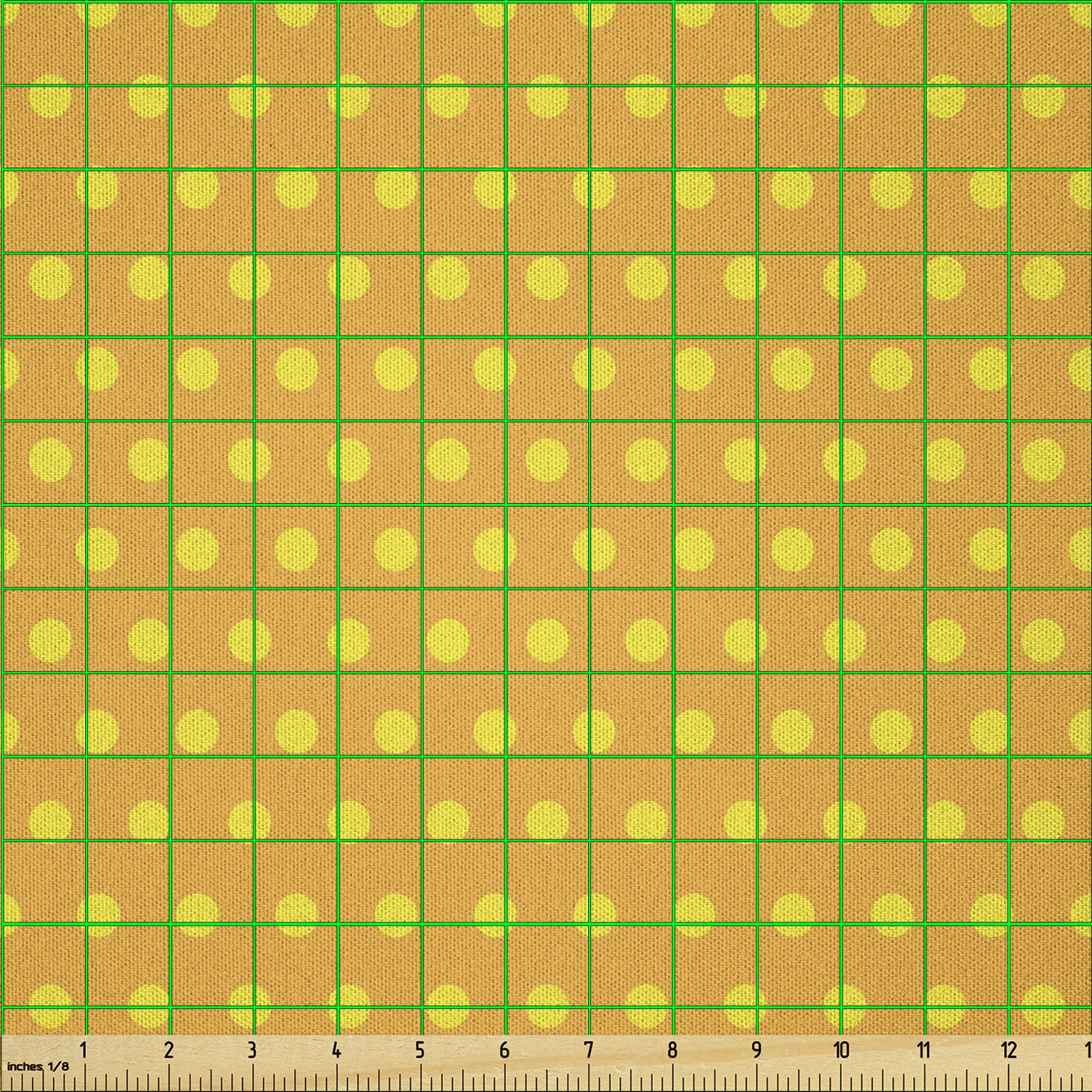This screenshot has height=1092, width=1092.
Task: Click the number 2 on the ruler
Action: 169,1050
